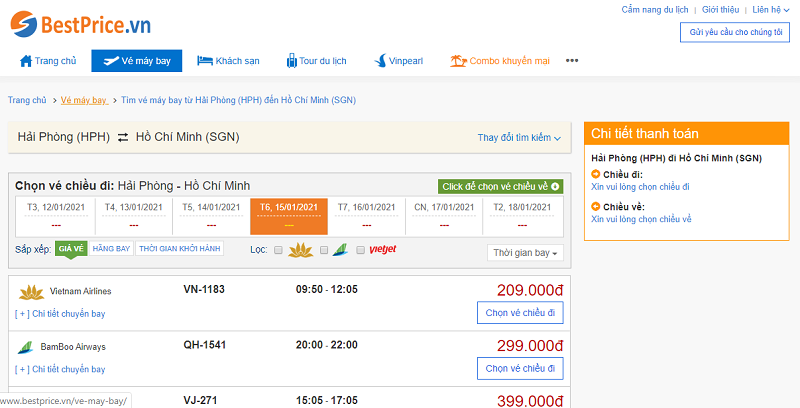The width and height of the screenshot is (800, 408).
Task: Open the Thời gian bay dropdown
Action: (525, 253)
